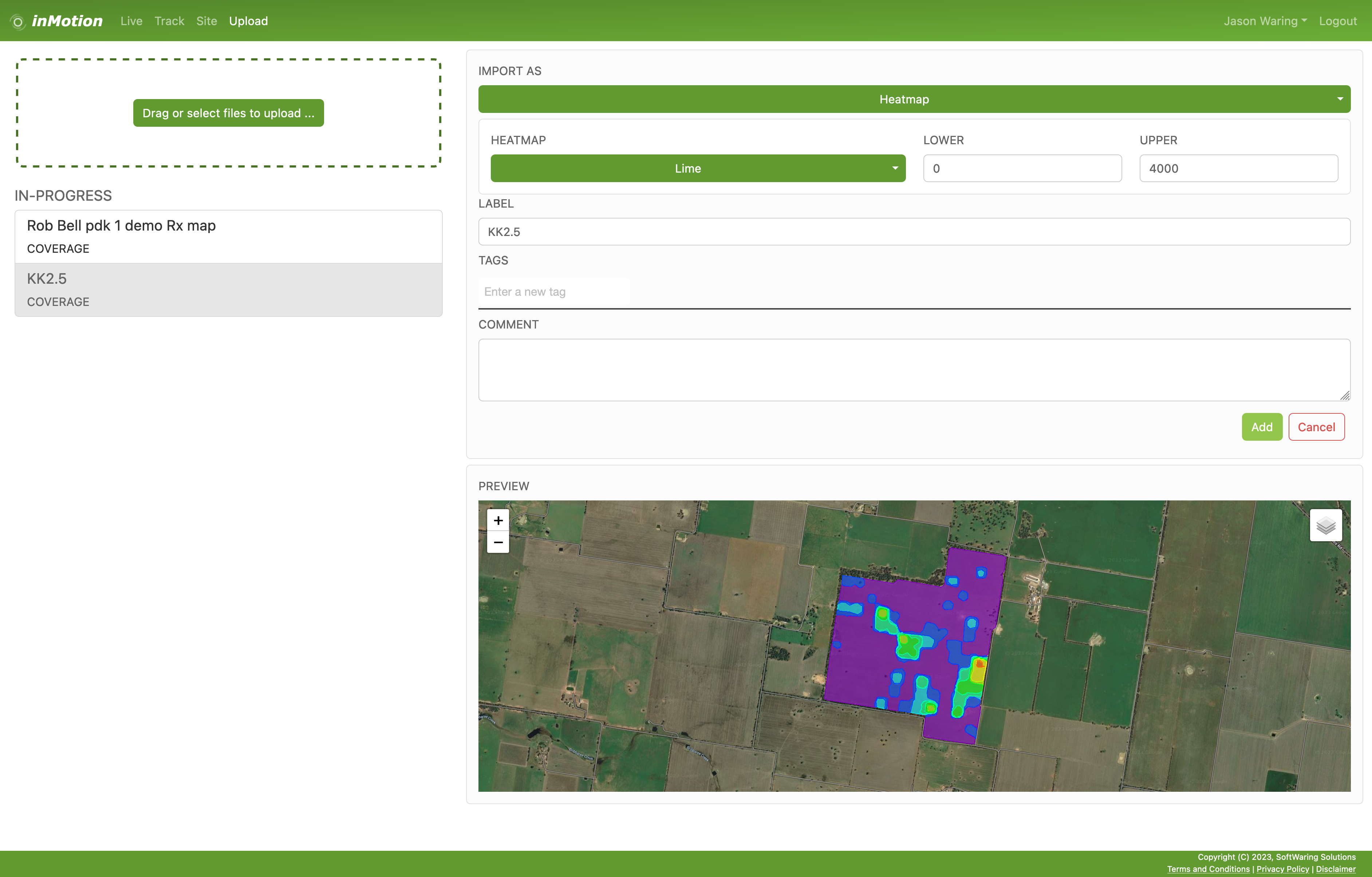Viewport: 1372px width, 877px height.
Task: Open the Privacy Policy link
Action: point(1282,869)
